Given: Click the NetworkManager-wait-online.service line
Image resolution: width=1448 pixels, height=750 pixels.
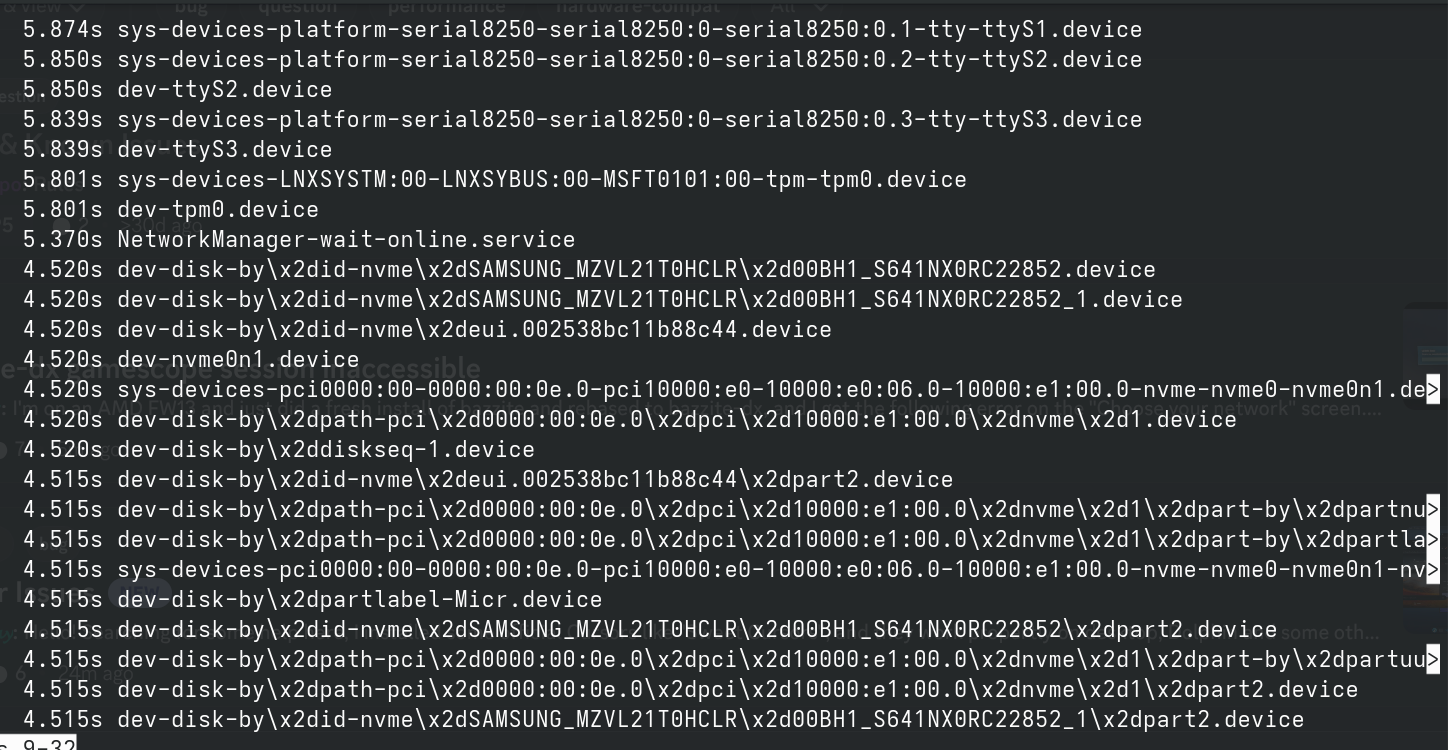Looking at the screenshot, I should click(x=299, y=240).
